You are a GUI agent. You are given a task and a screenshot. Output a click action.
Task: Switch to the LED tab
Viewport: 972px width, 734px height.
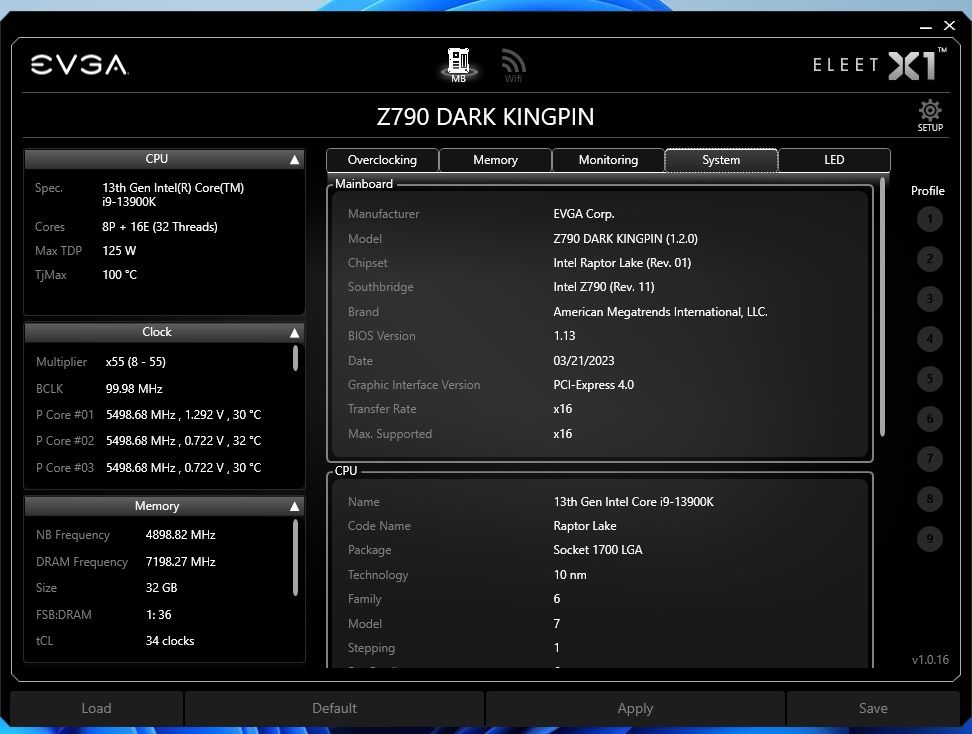tap(834, 160)
